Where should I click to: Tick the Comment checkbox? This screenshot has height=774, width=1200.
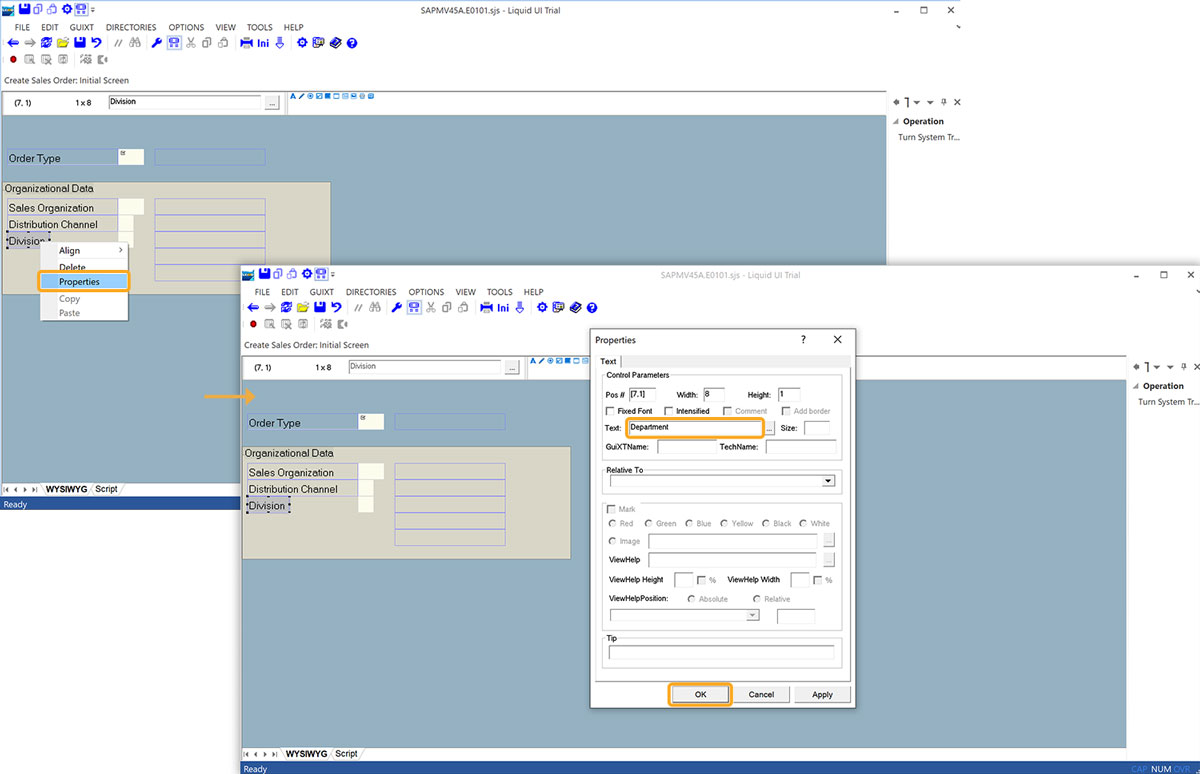pos(727,411)
